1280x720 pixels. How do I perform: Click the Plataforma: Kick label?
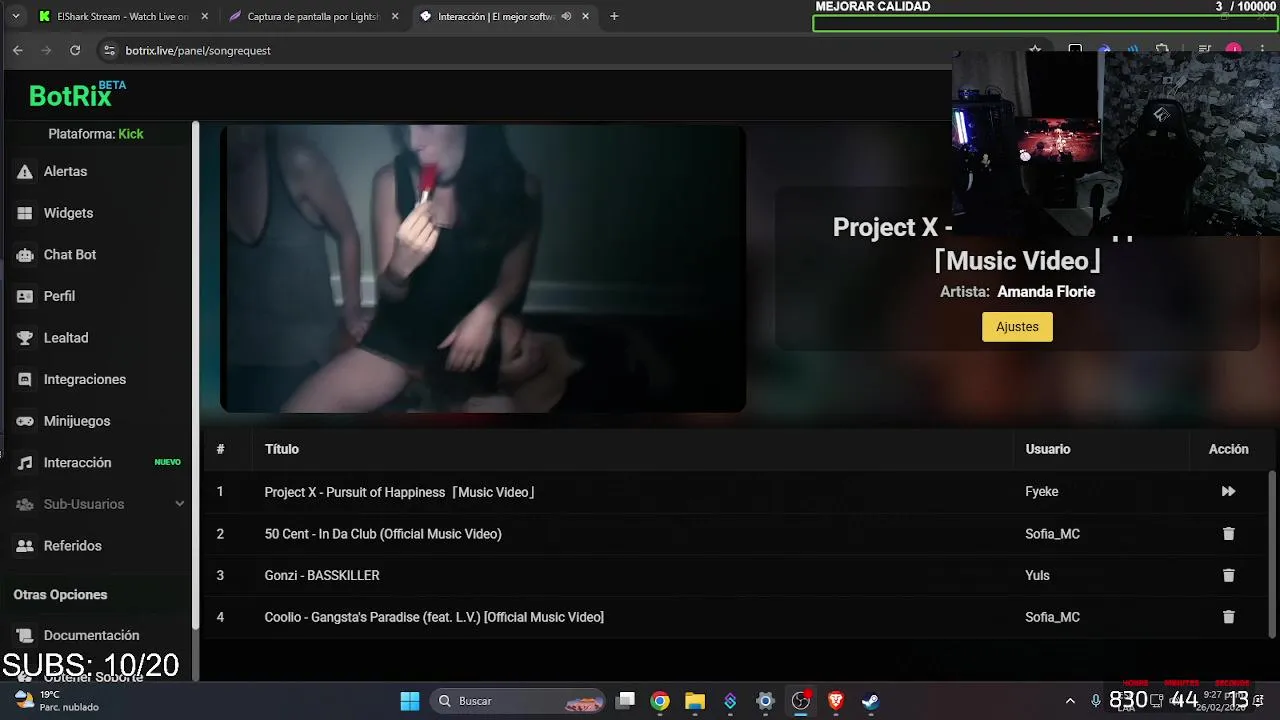tap(96, 134)
